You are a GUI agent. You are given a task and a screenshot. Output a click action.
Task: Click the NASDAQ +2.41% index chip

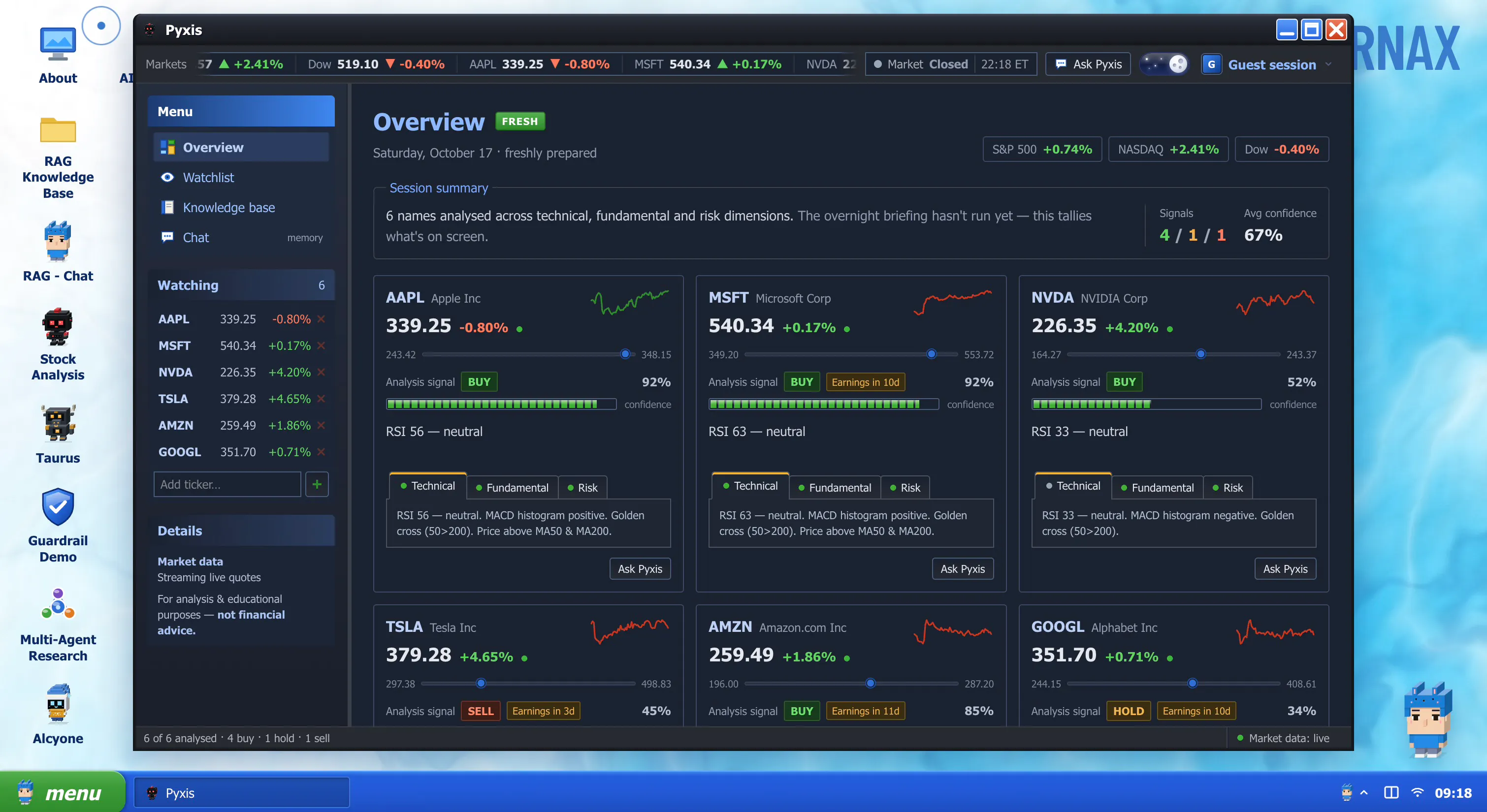1168,149
